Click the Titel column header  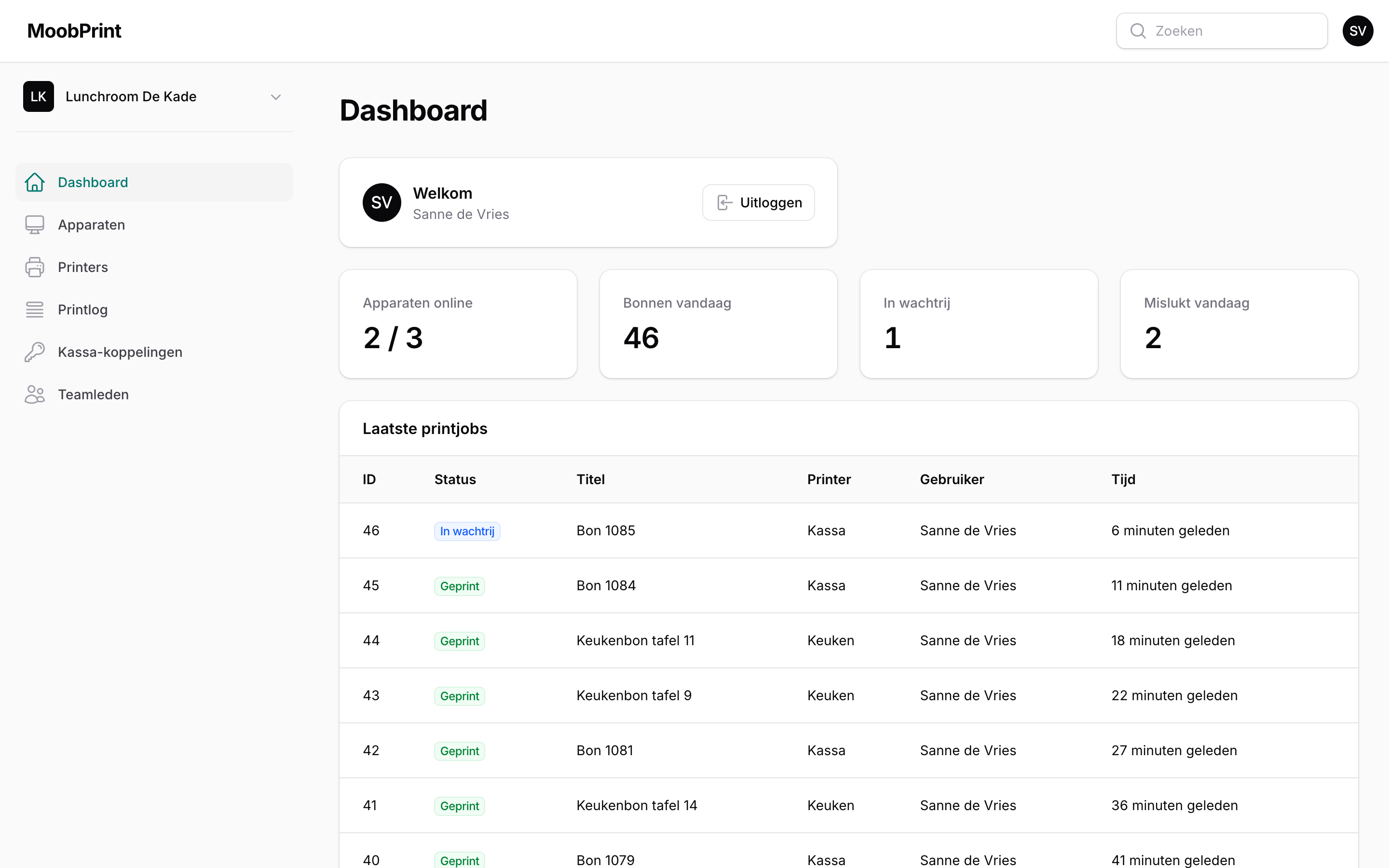(591, 479)
